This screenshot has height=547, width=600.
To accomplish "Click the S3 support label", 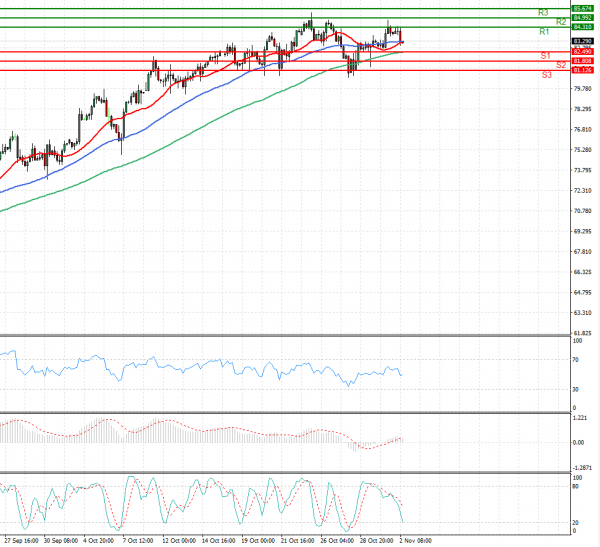I will pos(547,75).
